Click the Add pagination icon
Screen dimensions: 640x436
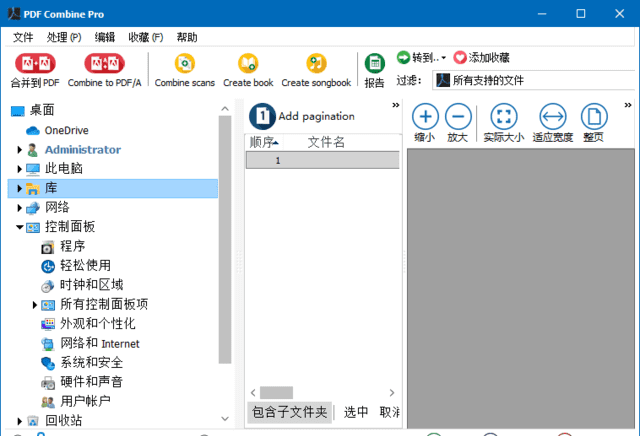(262, 116)
